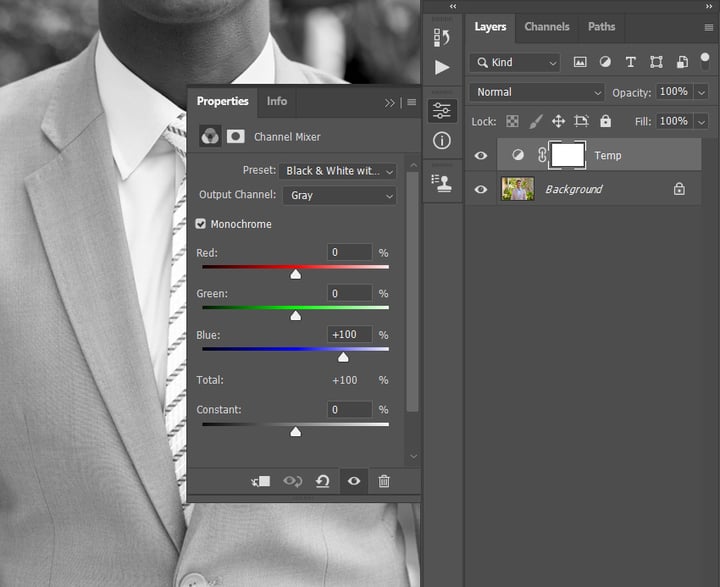Viewport: 720px width, 587px height.
Task: Switch to the Info tab
Action: 276,101
